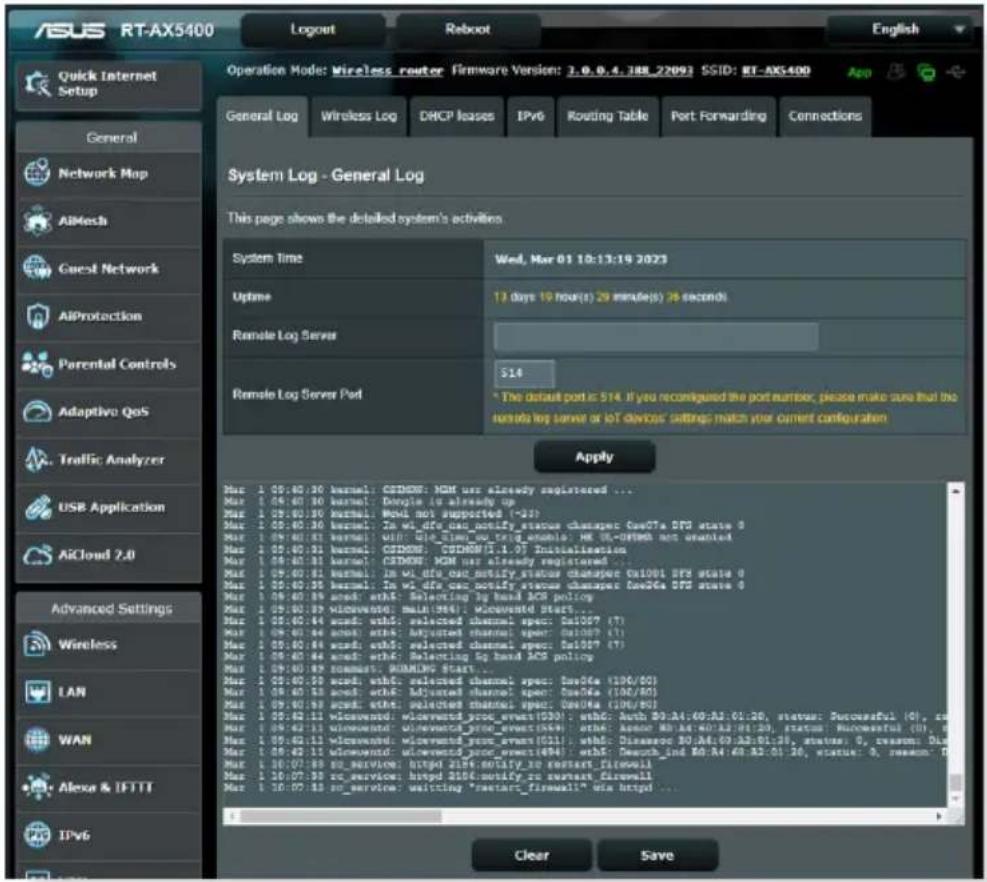Click the log's vertical scrollbar thumb
987x882 pixels.
point(956,783)
